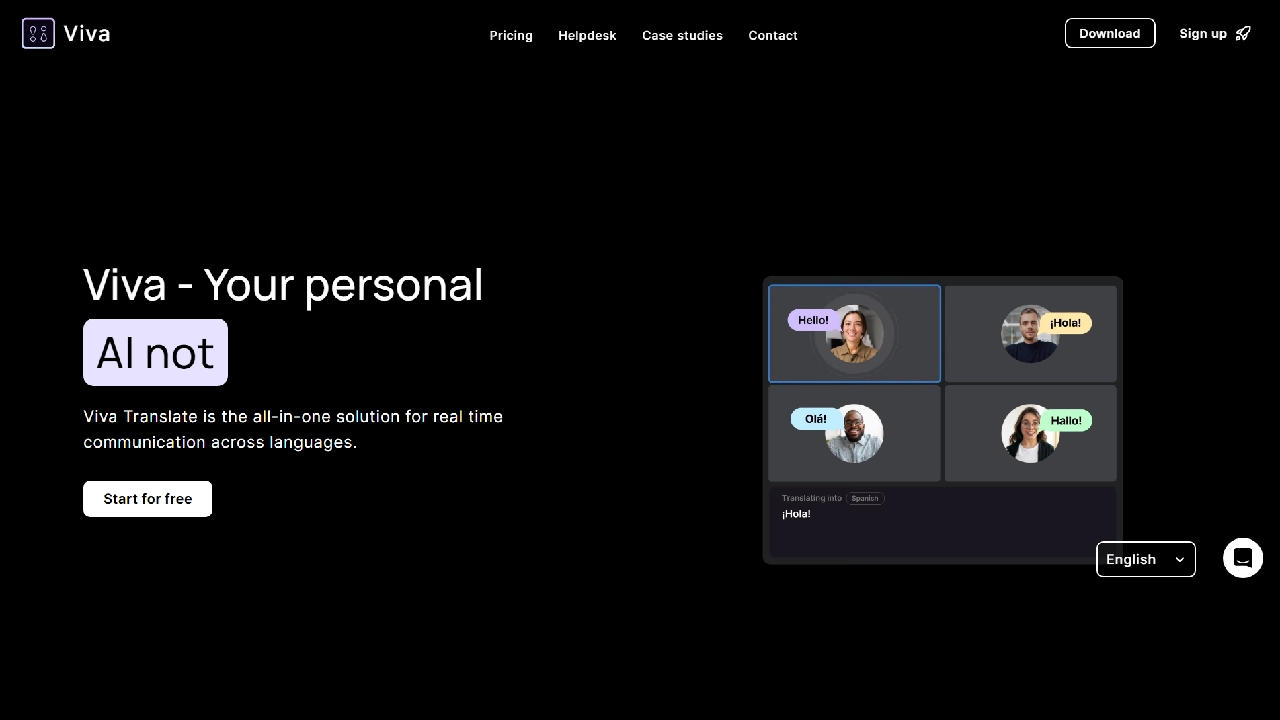Click the chevron arrow in language selector
Image resolution: width=1280 pixels, height=720 pixels.
pos(1180,560)
